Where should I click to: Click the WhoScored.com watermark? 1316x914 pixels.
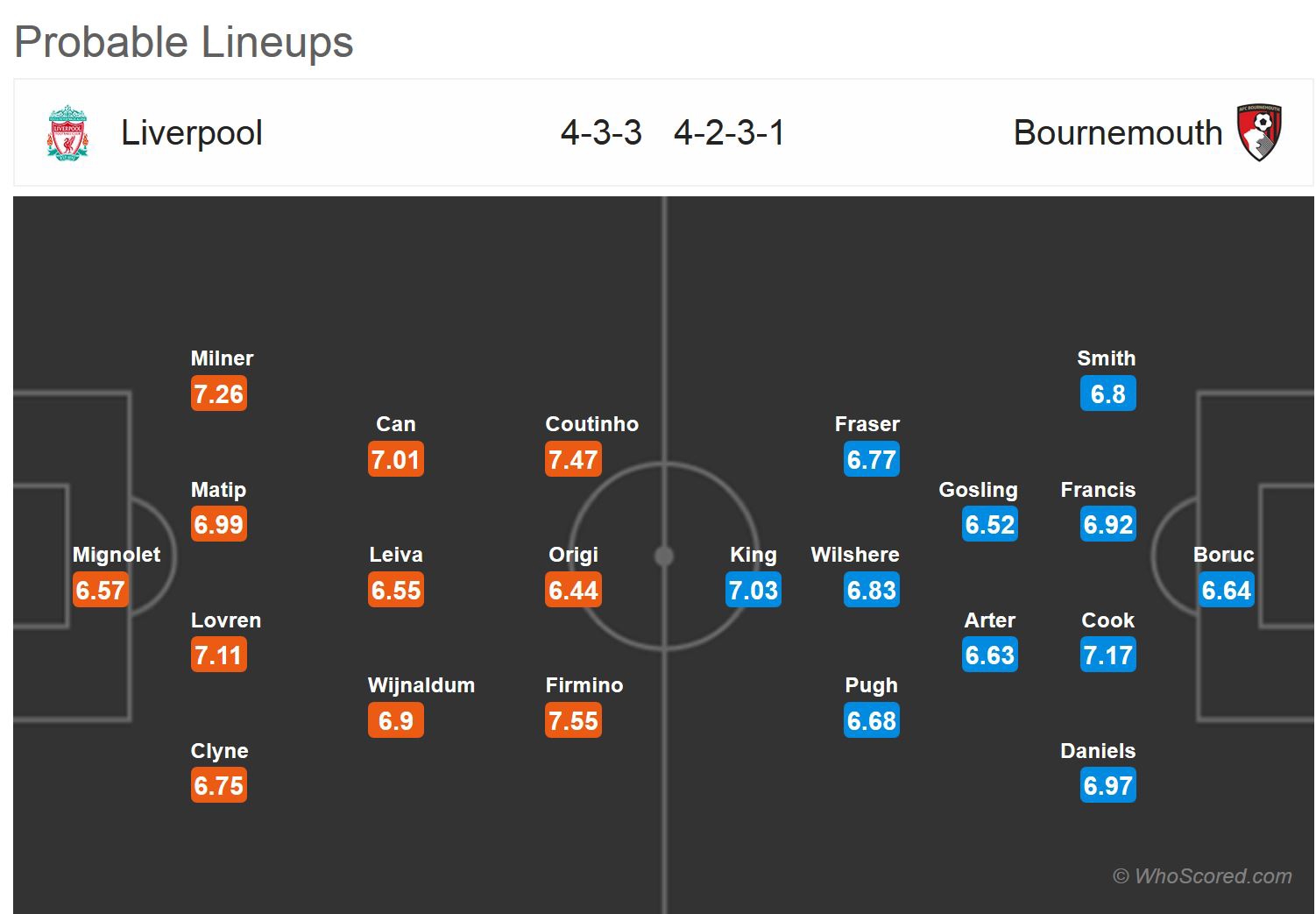1202,876
